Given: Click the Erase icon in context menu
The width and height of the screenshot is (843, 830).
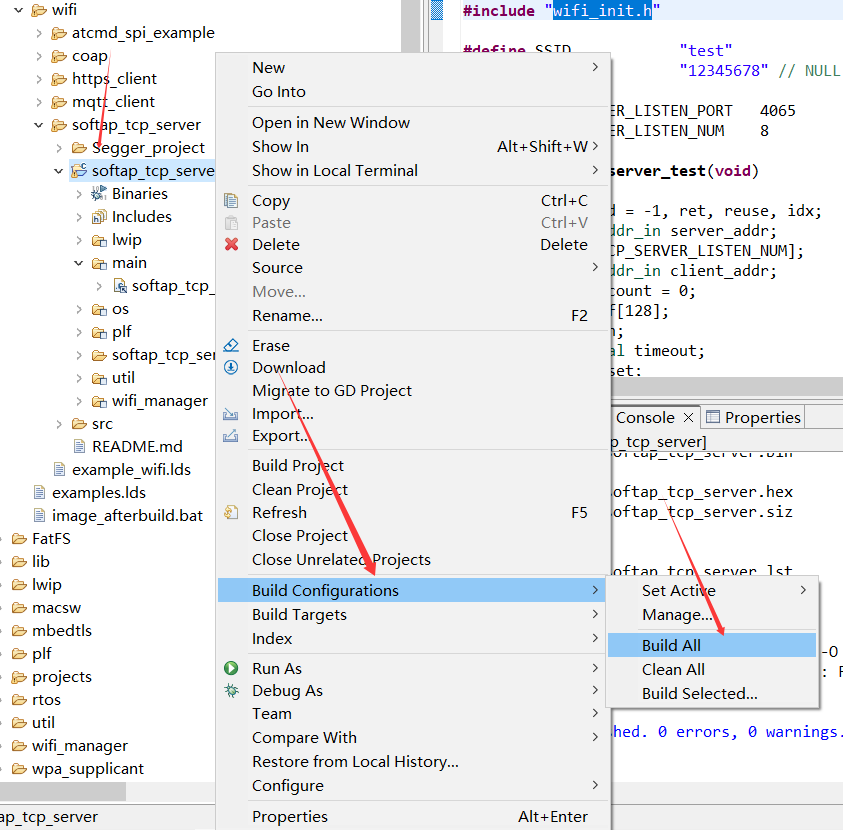Looking at the screenshot, I should 232,346.
